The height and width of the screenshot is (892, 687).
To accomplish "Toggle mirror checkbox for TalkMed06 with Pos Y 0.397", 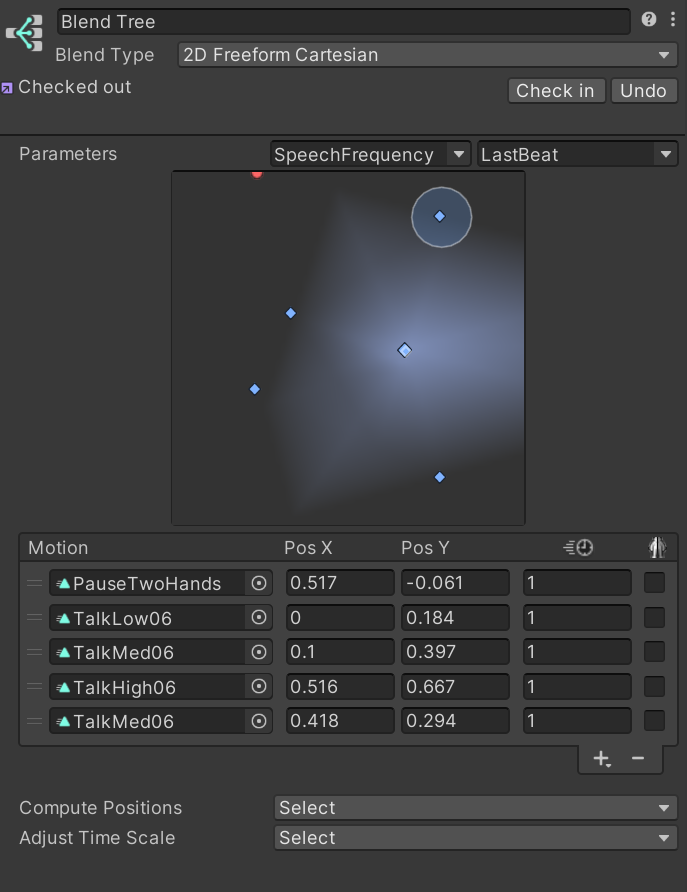I will coord(654,652).
